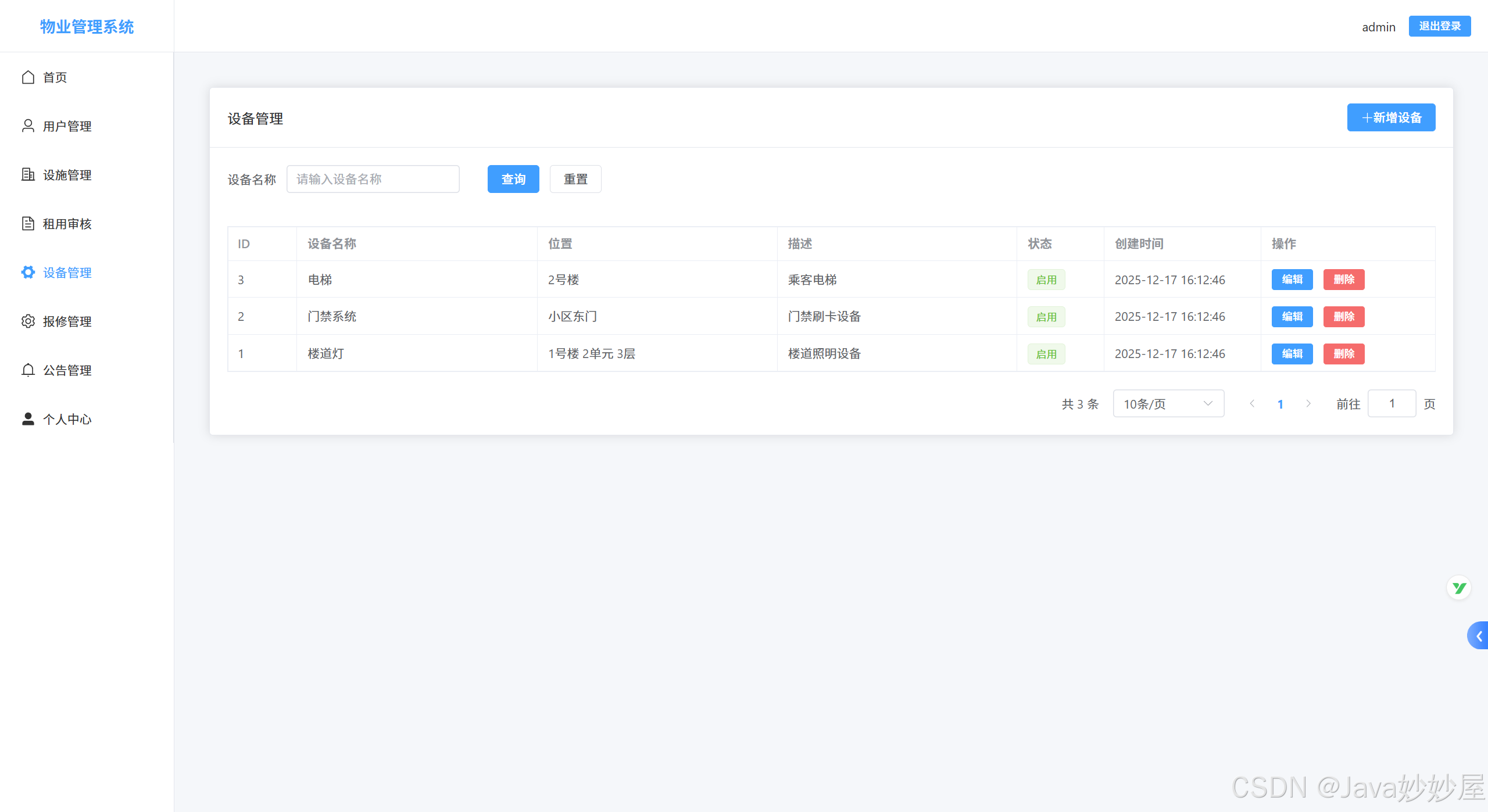The height and width of the screenshot is (812, 1488).
Task: Open the 10条/页 page size dropdown
Action: click(1168, 403)
